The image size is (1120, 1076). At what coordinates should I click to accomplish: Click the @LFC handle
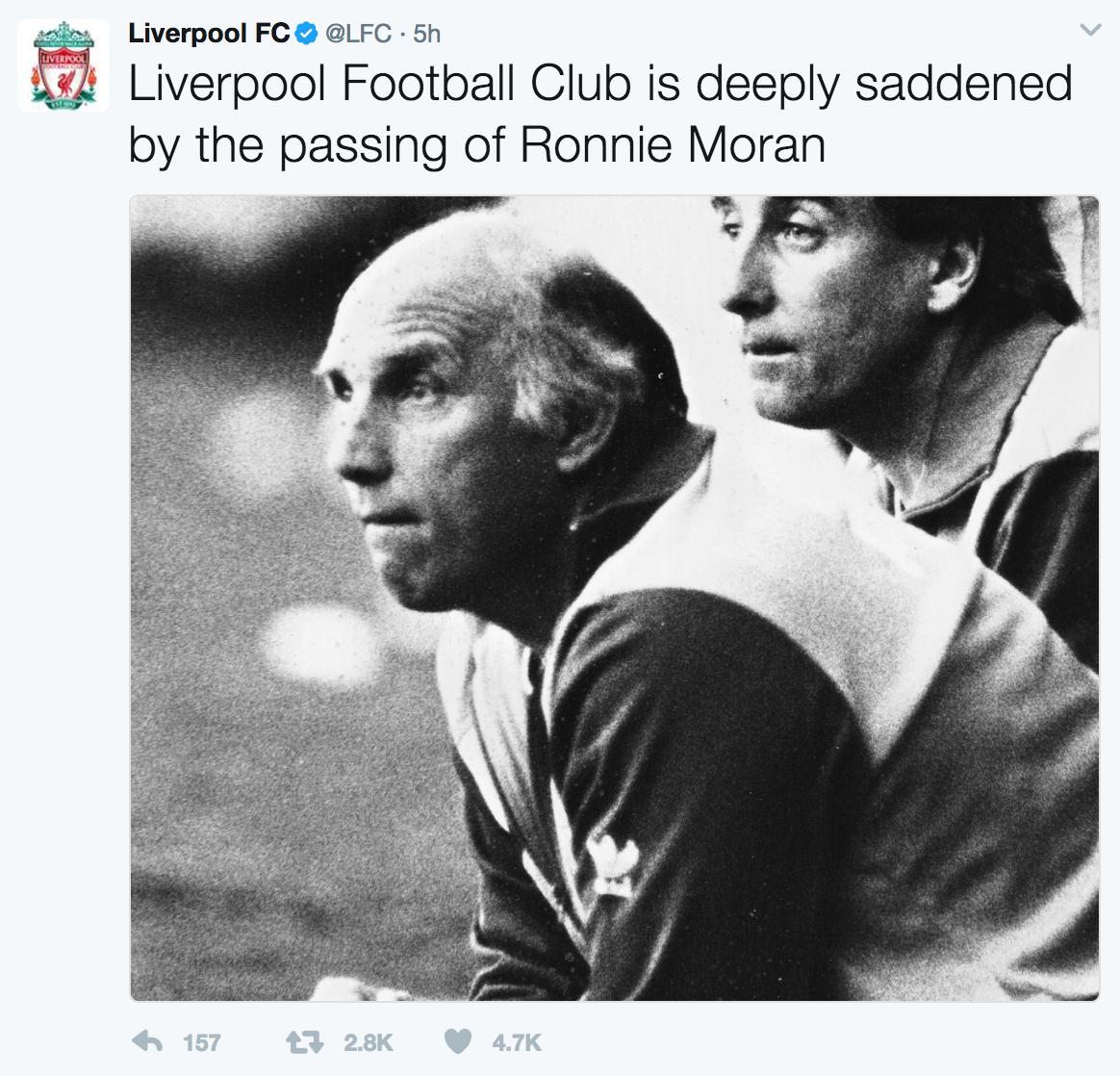click(x=358, y=34)
